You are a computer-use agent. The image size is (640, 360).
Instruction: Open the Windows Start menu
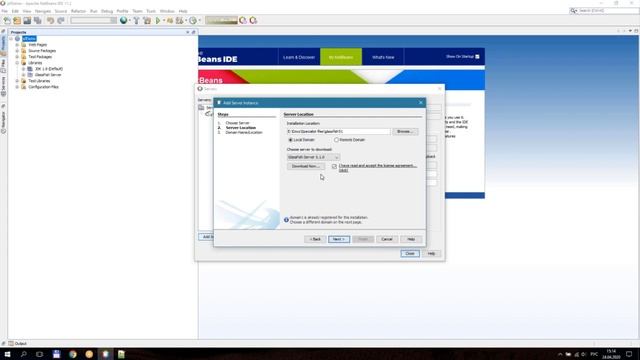click(x=7, y=354)
